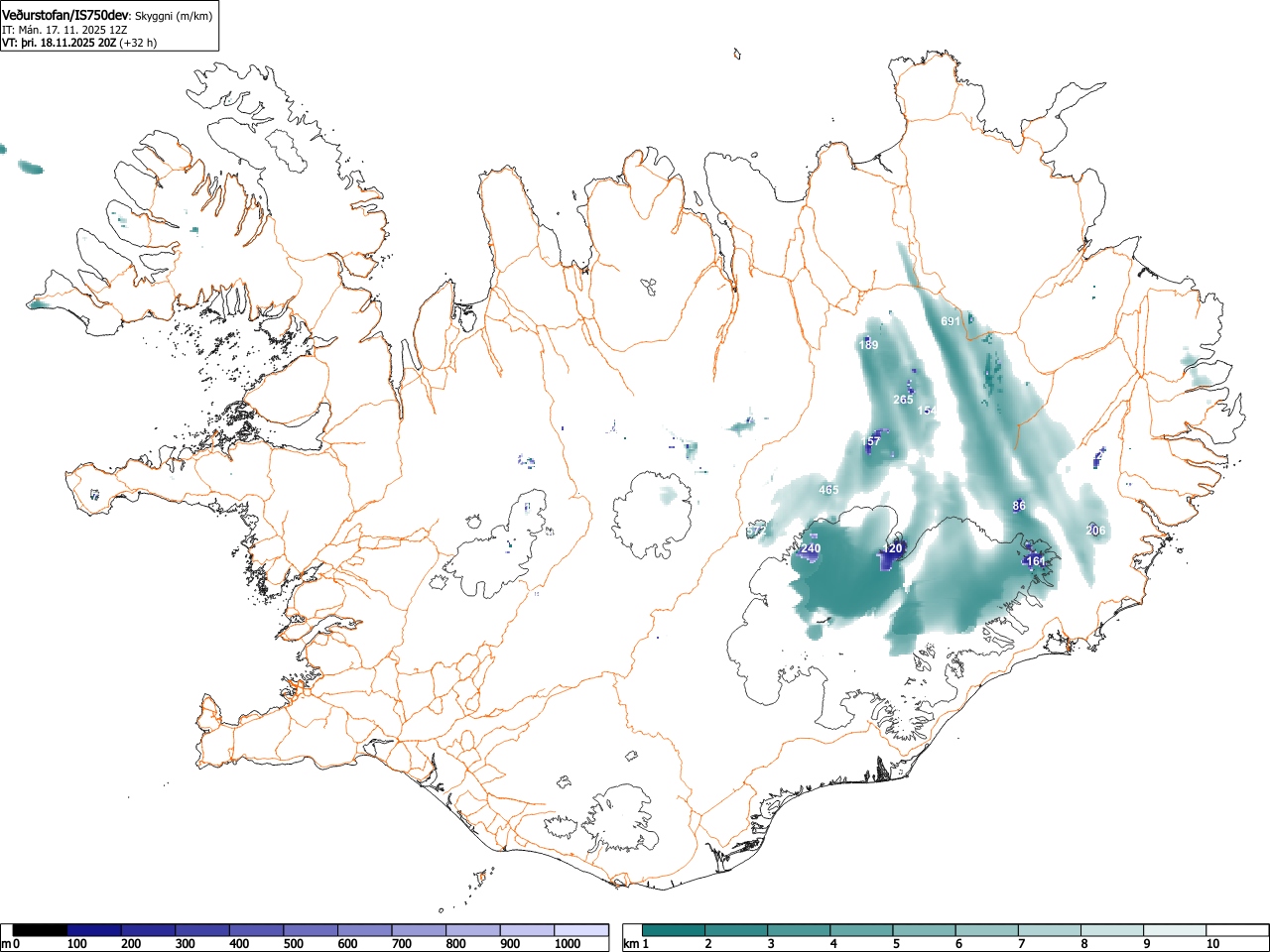The height and width of the screenshot is (952, 1270).
Task: Click the 'Veðurstofan/IS750dev' title text
Action: click(65, 15)
